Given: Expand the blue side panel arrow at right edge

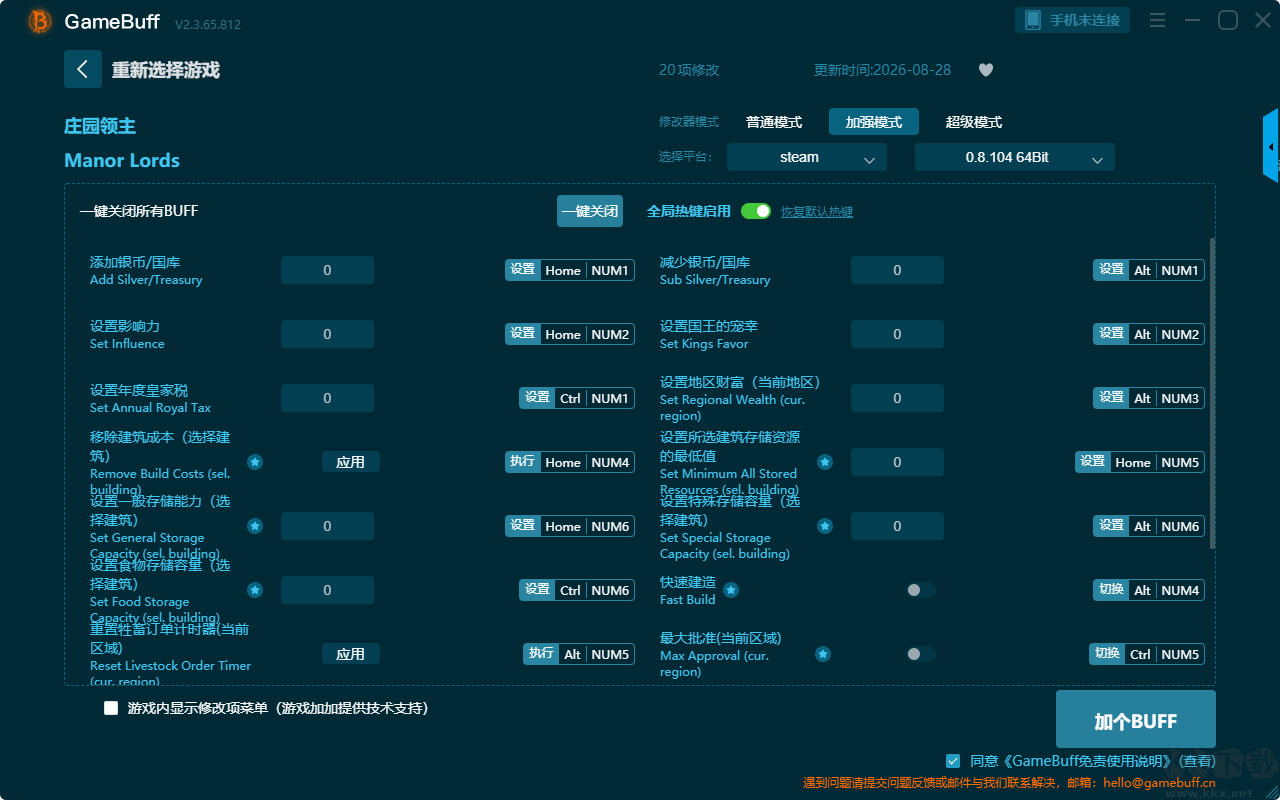Looking at the screenshot, I should (x=1271, y=146).
